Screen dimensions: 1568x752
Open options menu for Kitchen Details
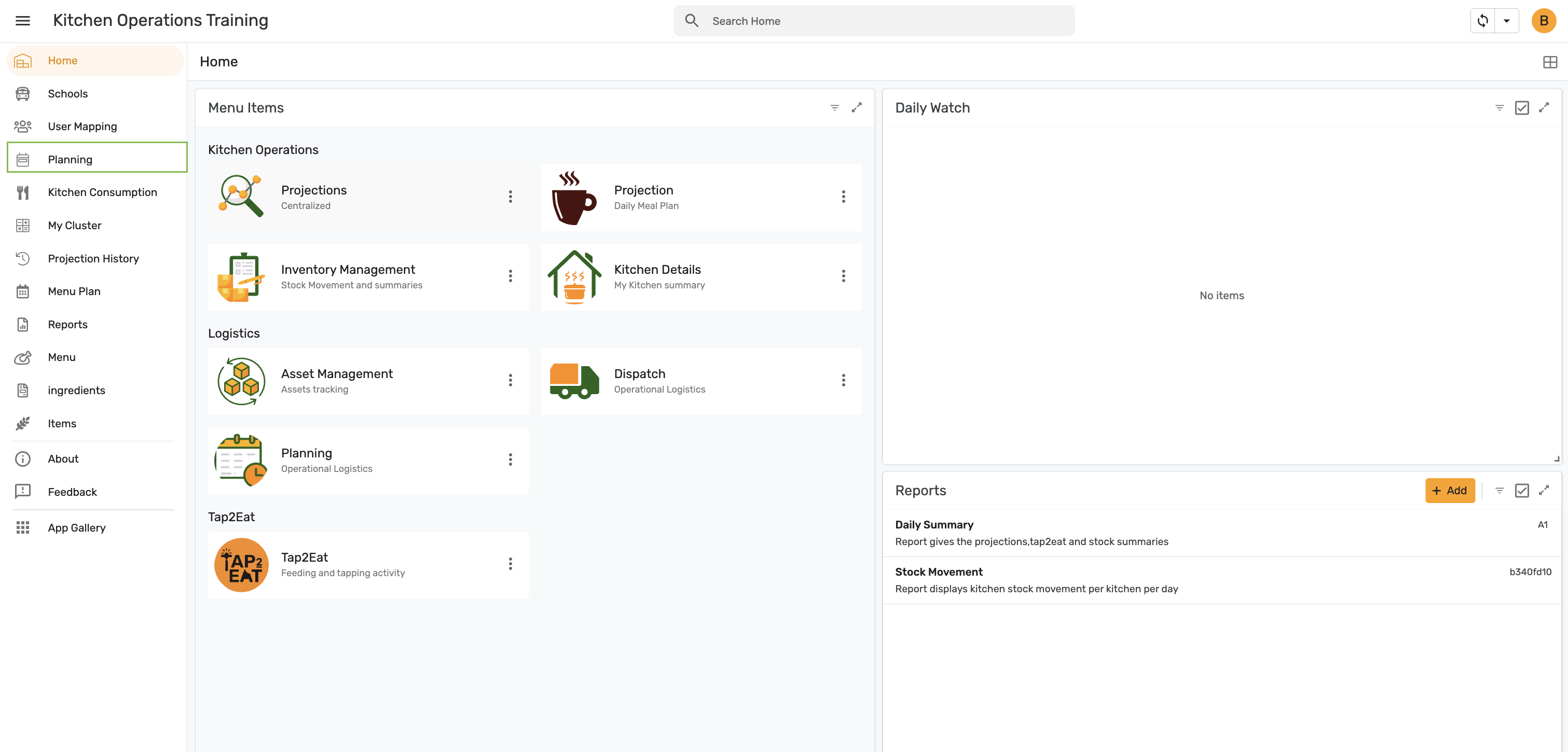pyautogui.click(x=843, y=276)
